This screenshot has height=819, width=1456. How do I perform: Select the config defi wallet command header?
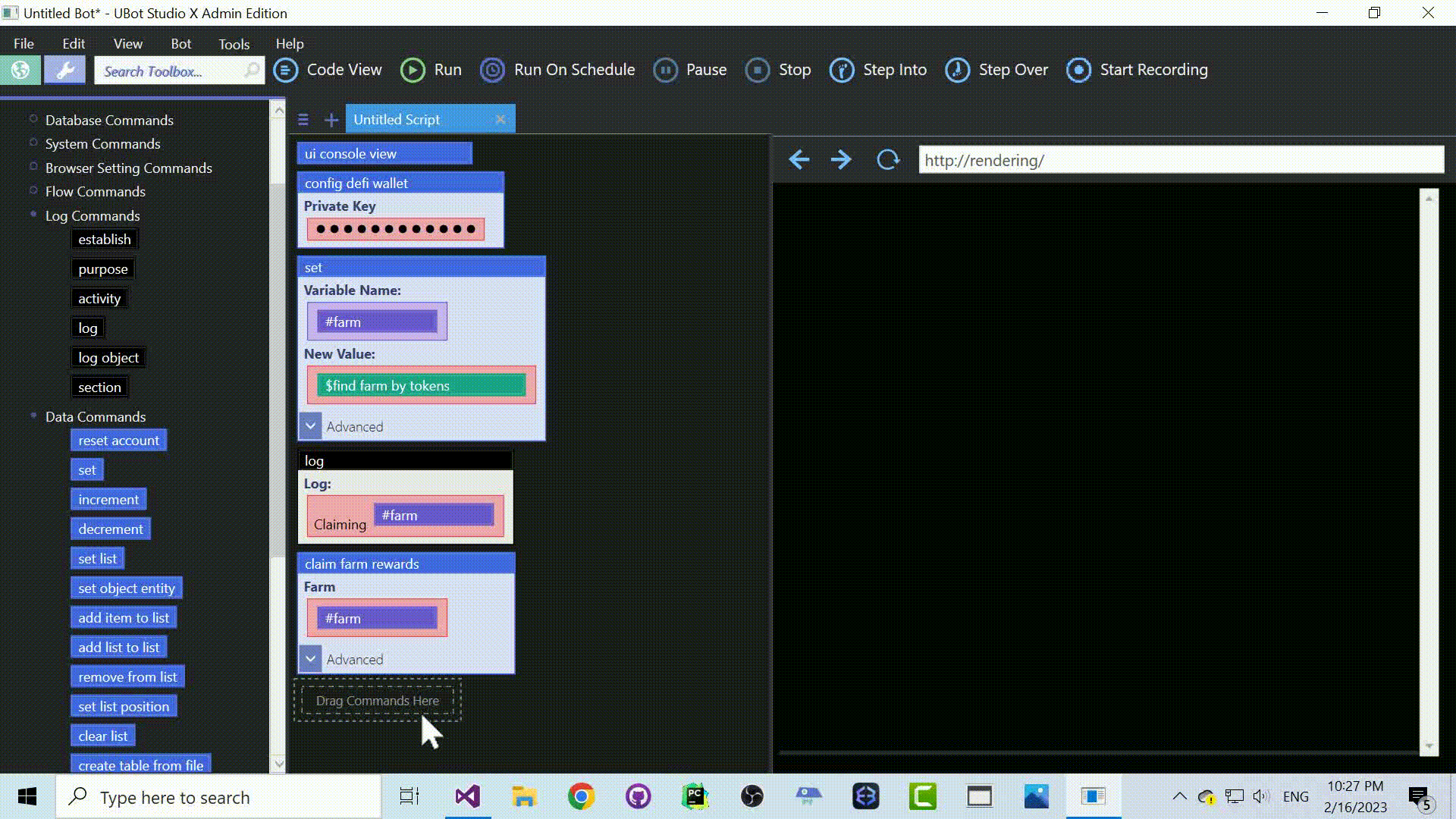(400, 183)
